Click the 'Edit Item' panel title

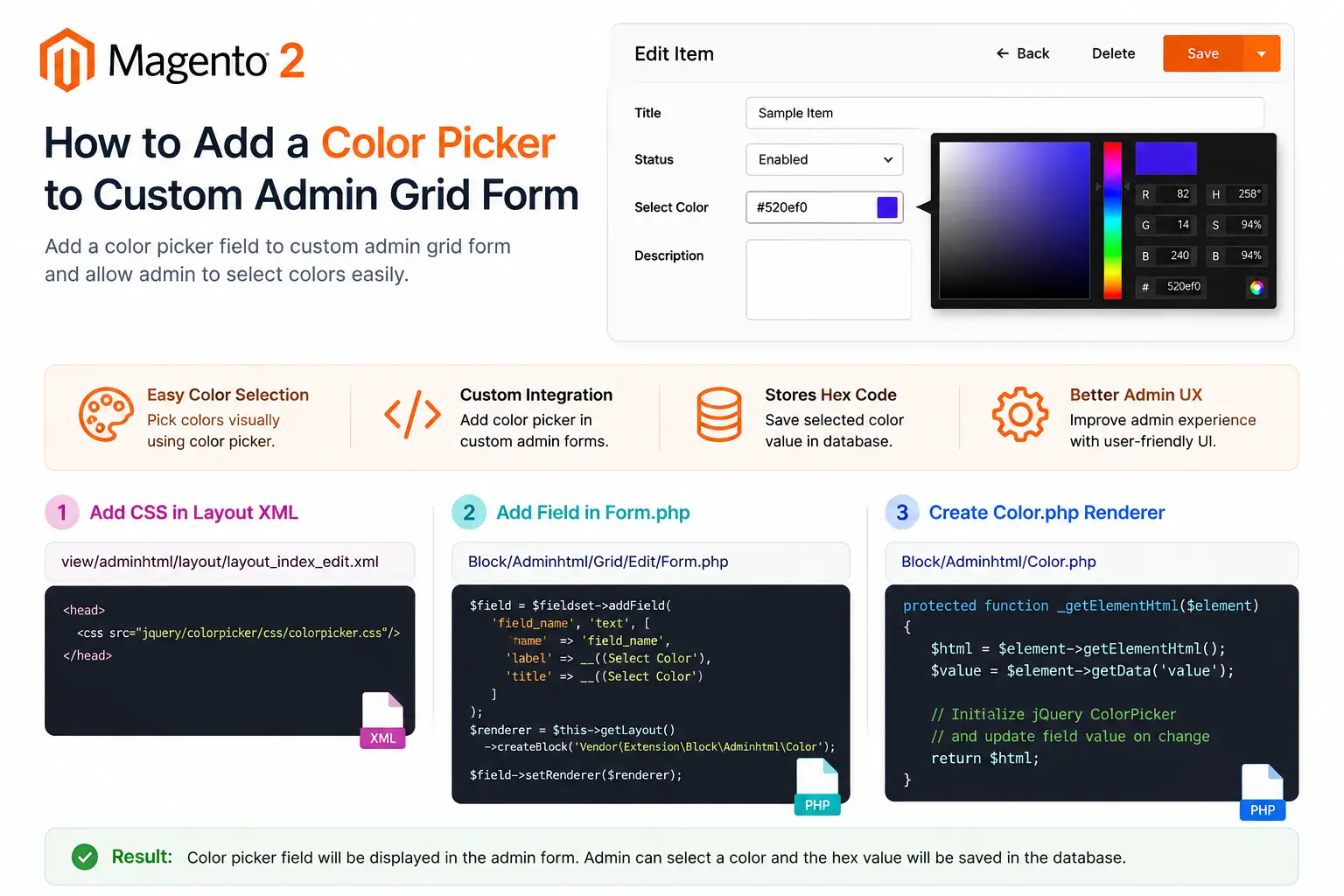(x=674, y=53)
